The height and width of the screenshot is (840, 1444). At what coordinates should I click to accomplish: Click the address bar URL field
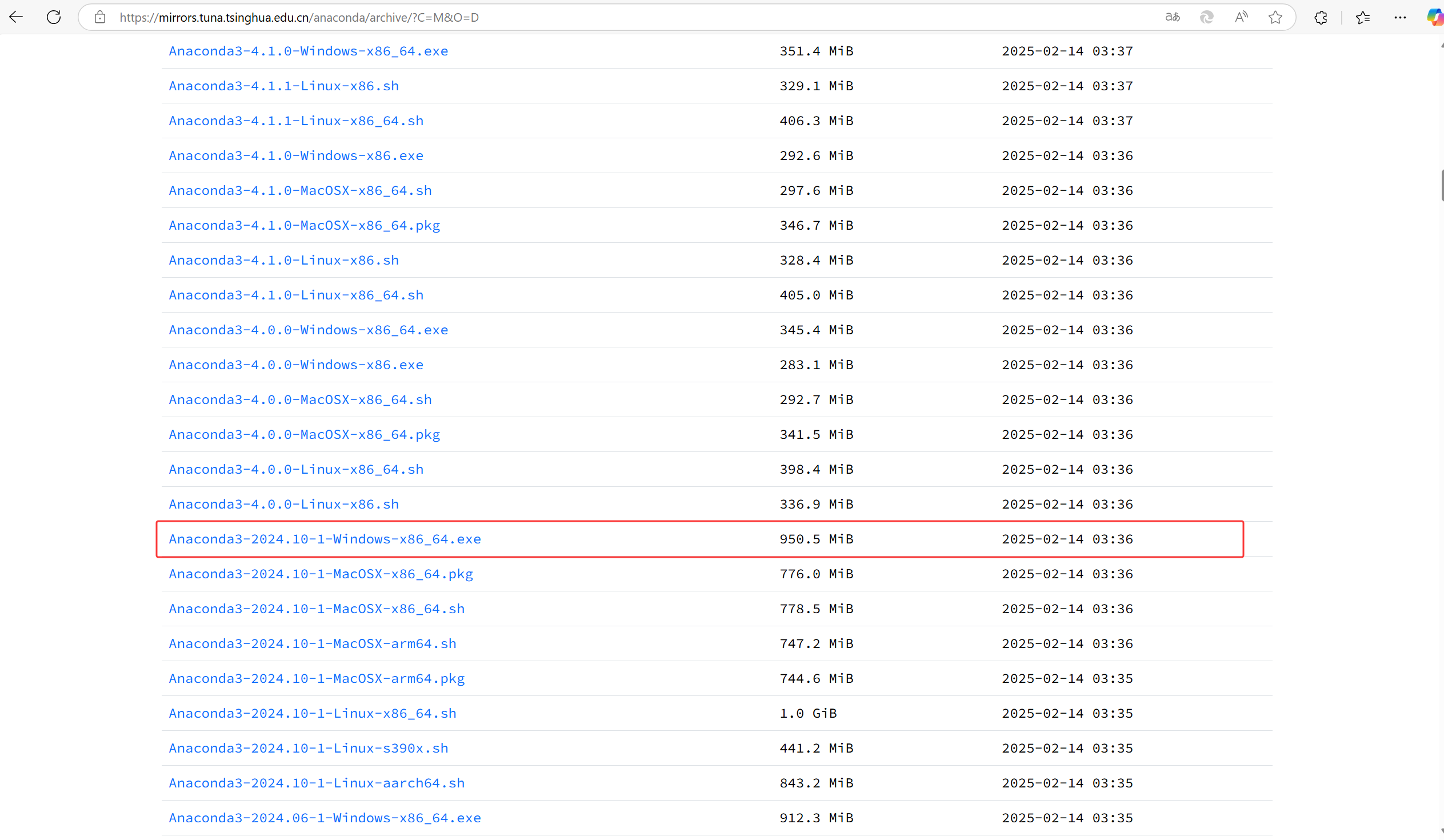(573, 17)
